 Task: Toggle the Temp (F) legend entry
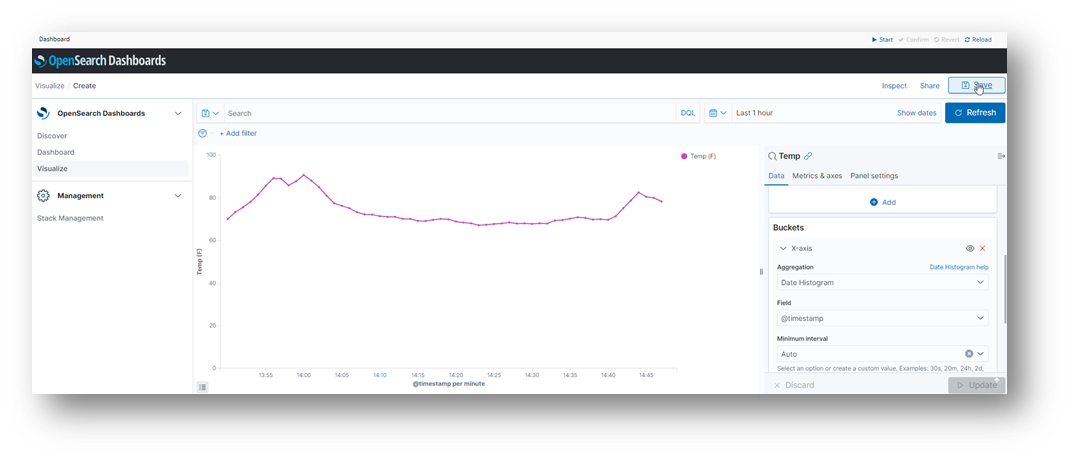point(698,156)
